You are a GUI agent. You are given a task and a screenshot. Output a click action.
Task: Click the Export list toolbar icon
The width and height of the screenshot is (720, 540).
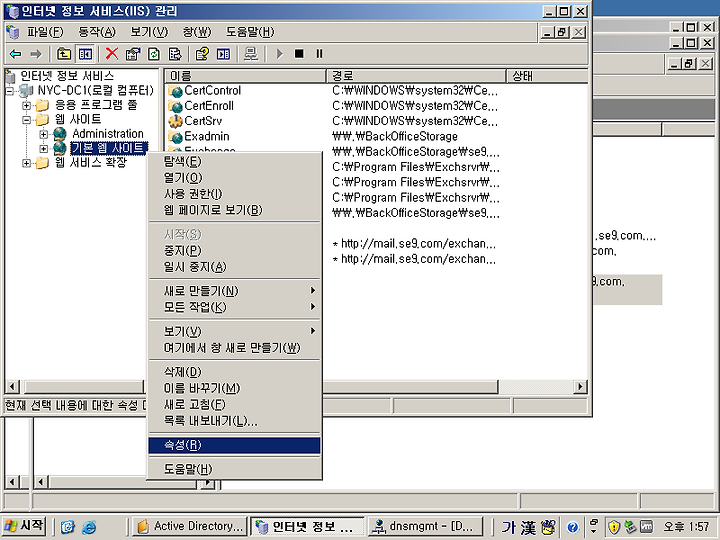[175, 54]
